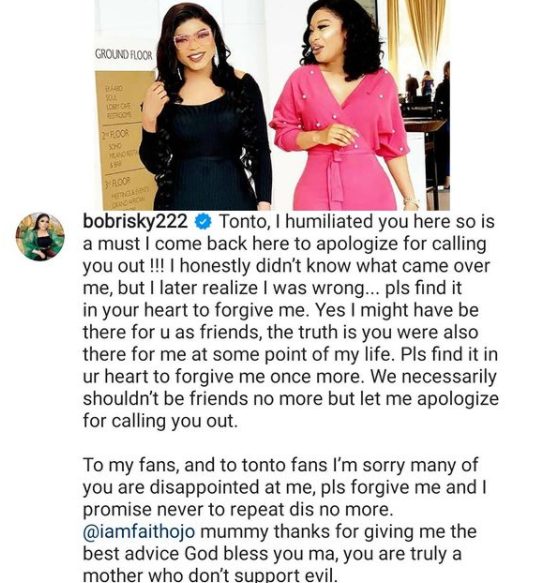Click the 'mother who don't support evil' line
The height and width of the screenshot is (583, 537).
210,576
